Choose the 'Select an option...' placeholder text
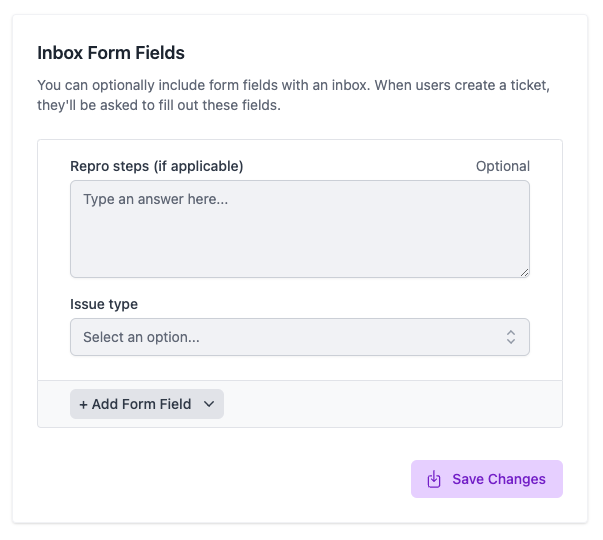 click(x=141, y=337)
